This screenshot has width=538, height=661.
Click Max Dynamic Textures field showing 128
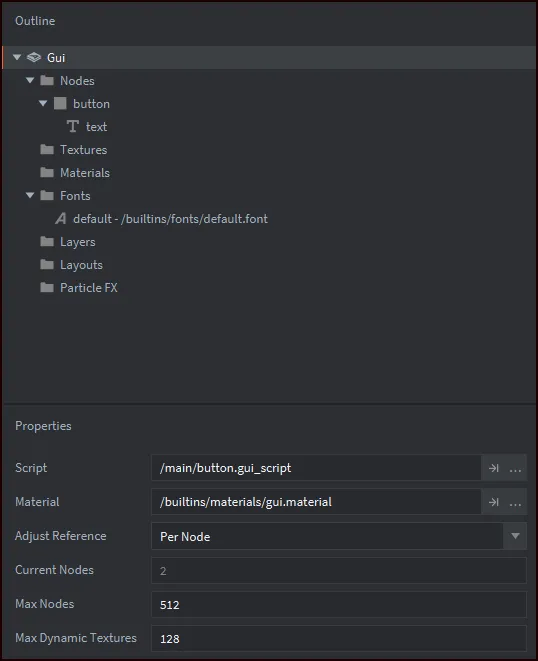339,638
